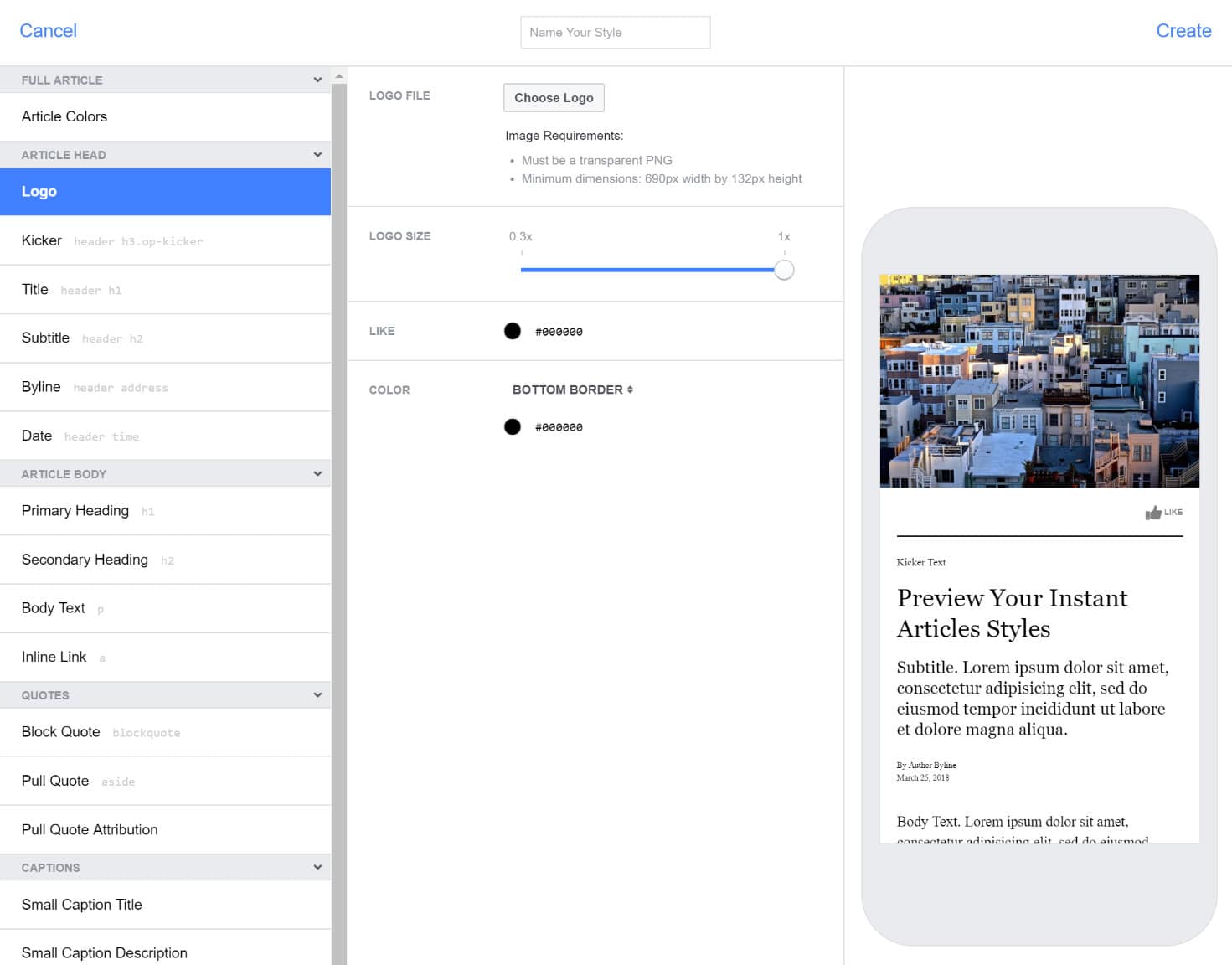Collapse the CAPTIONS section
1232x965 pixels.
point(317,867)
